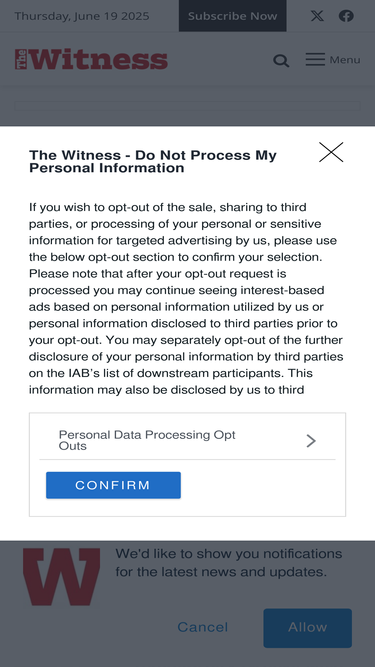Image resolution: width=375 pixels, height=667 pixels.
Task: Visit The Witness Facebook page icon
Action: (x=346, y=16)
